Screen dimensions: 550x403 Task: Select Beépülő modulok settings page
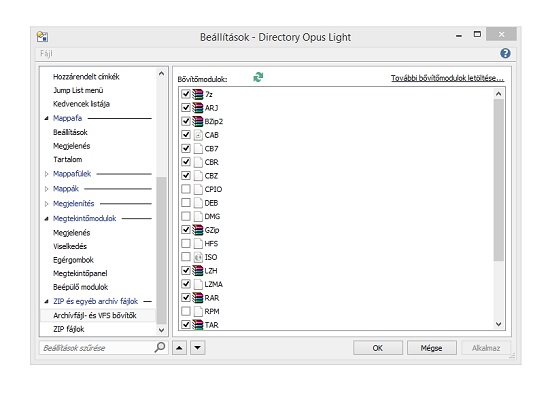tap(81, 287)
